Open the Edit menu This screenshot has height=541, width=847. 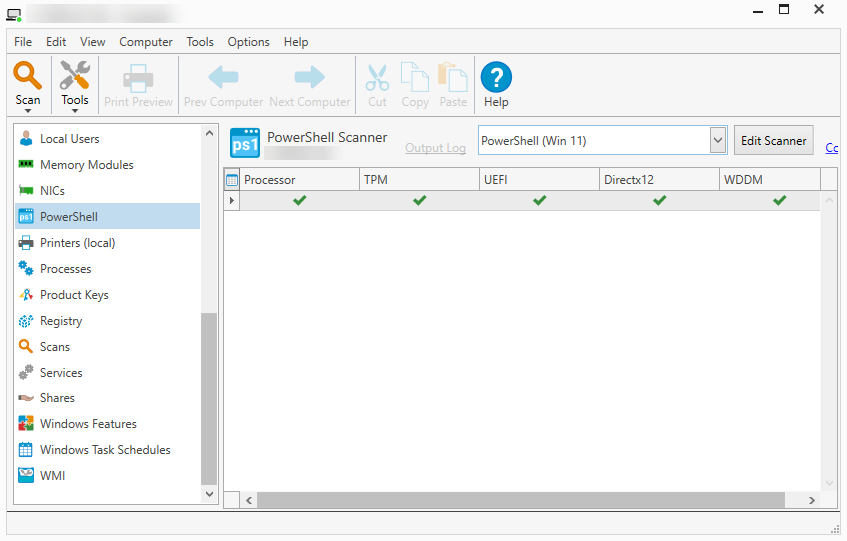click(56, 42)
